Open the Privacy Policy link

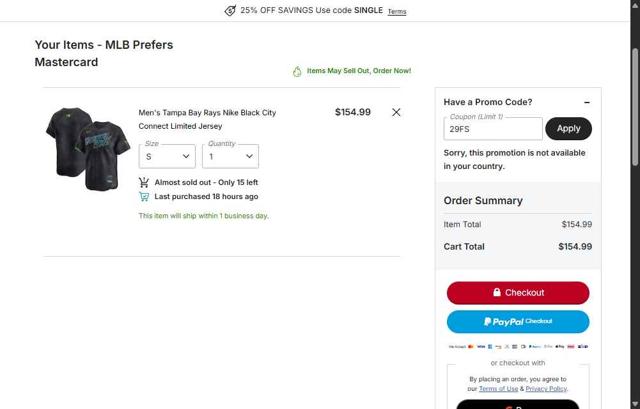click(x=546, y=388)
